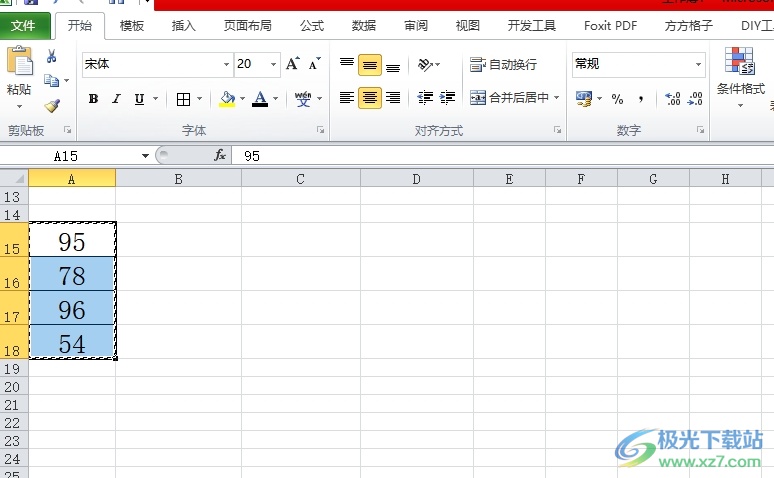This screenshot has height=478, width=774.
Task: Click the 合并后居中 merge button
Action: [x=510, y=98]
